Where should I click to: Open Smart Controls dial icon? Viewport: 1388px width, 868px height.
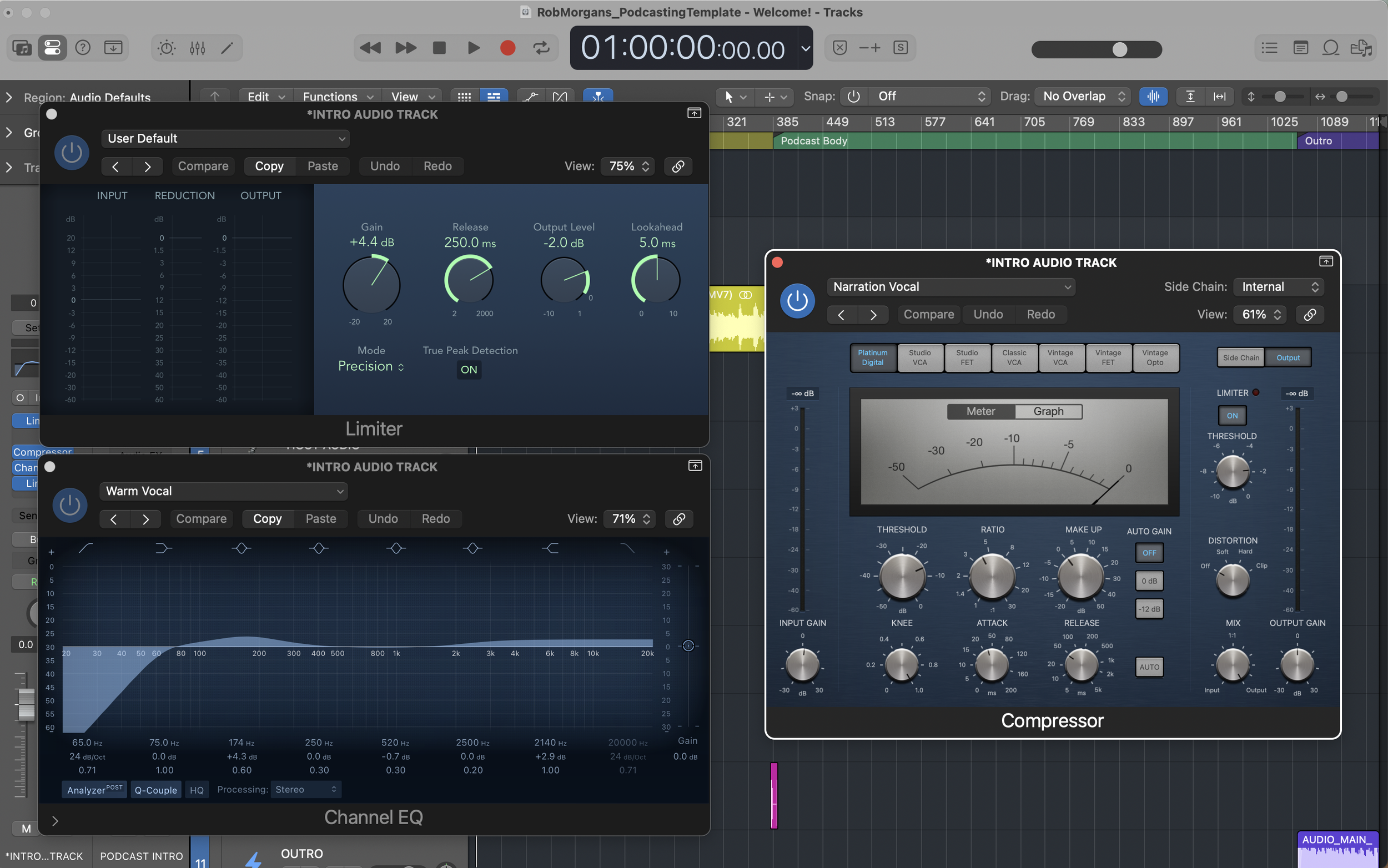[167, 48]
